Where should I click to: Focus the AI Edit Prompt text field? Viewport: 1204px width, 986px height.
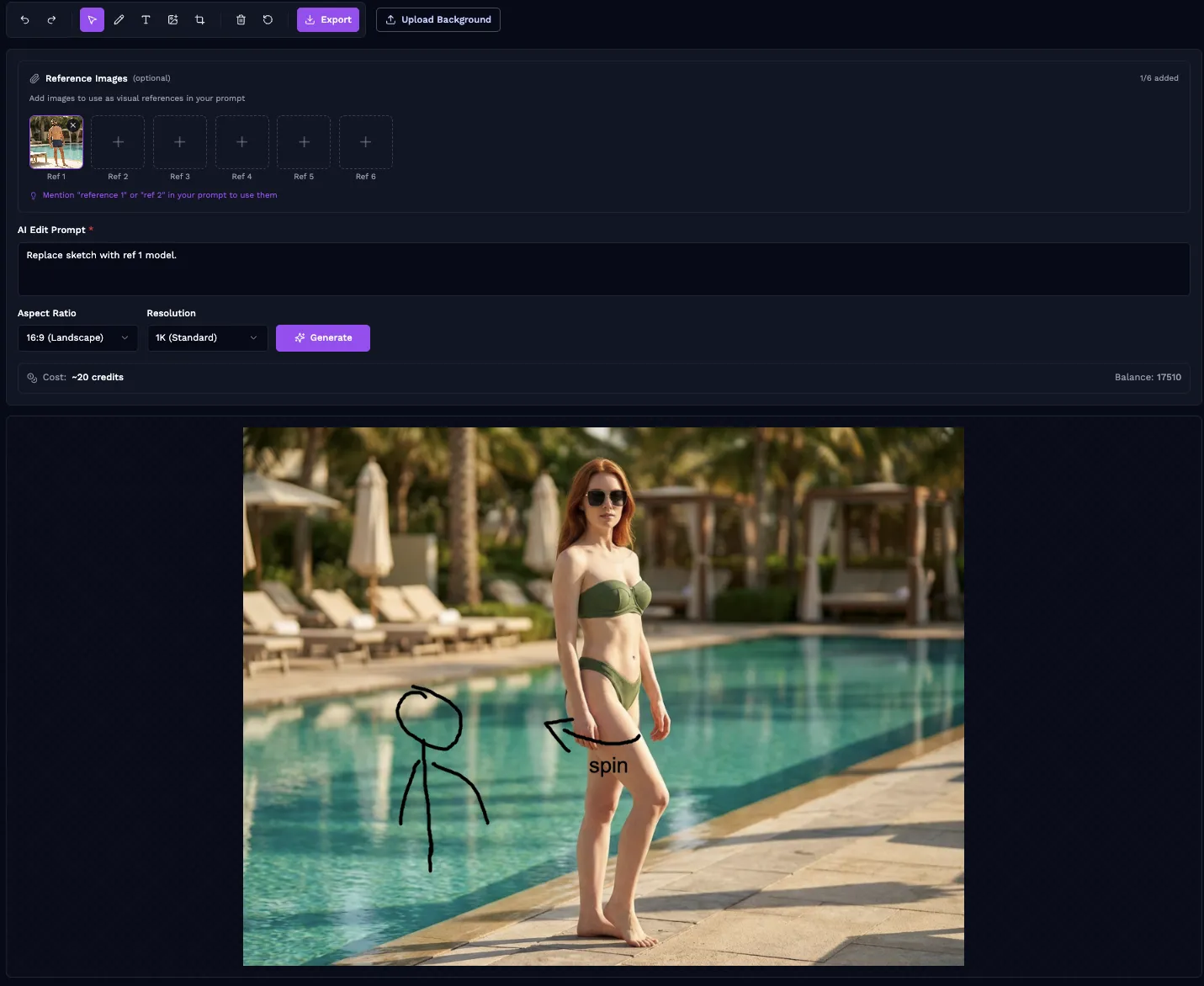tap(603, 269)
